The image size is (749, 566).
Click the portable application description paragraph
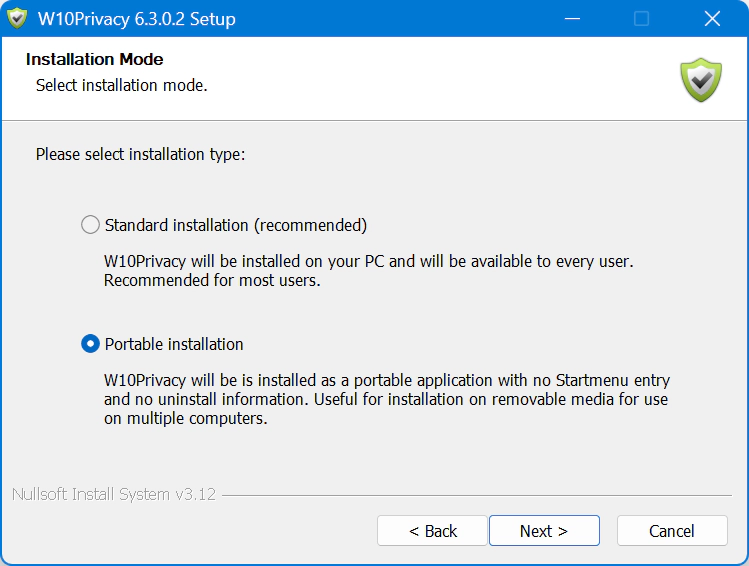tap(387, 399)
